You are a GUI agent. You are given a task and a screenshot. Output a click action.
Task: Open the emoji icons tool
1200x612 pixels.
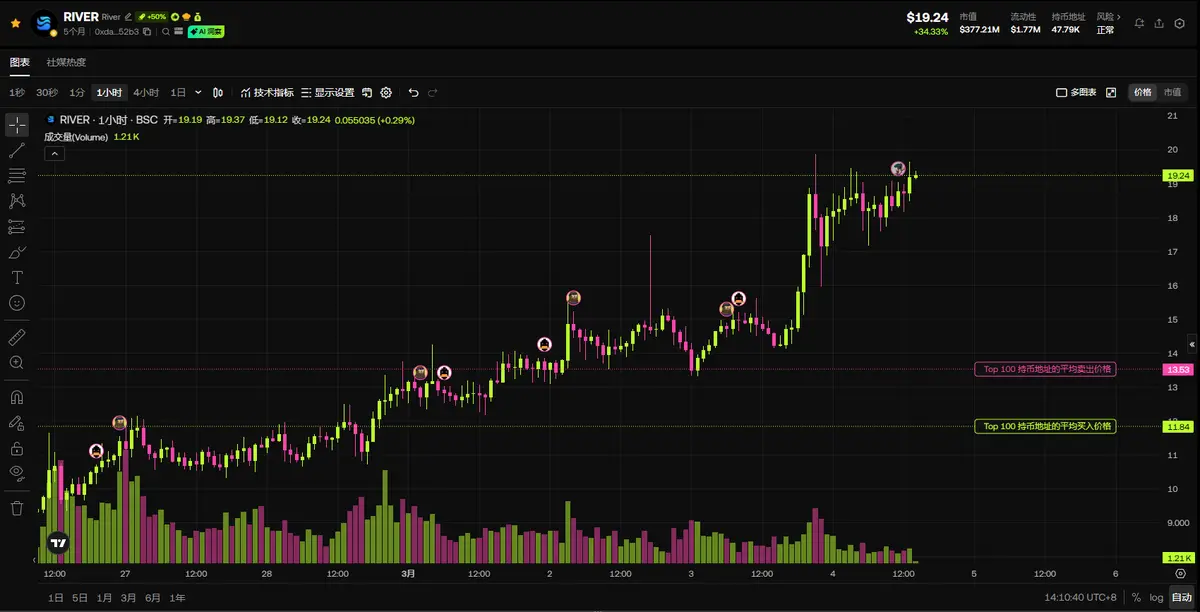coord(17,302)
